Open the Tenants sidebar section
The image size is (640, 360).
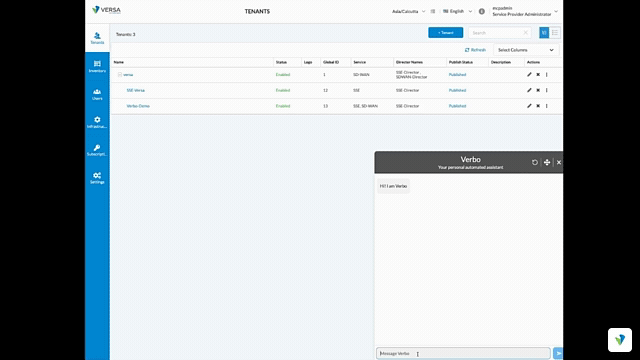(97, 38)
